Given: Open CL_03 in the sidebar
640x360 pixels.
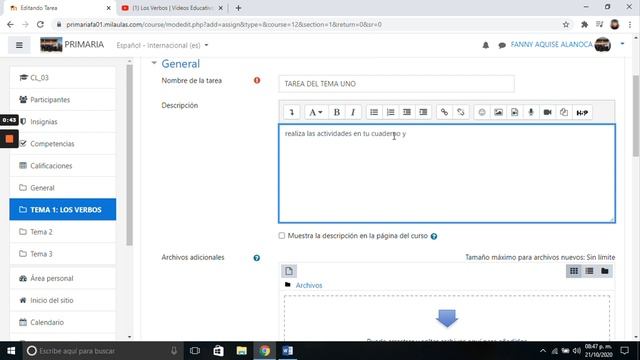Looking at the screenshot, I should [x=63, y=78].
